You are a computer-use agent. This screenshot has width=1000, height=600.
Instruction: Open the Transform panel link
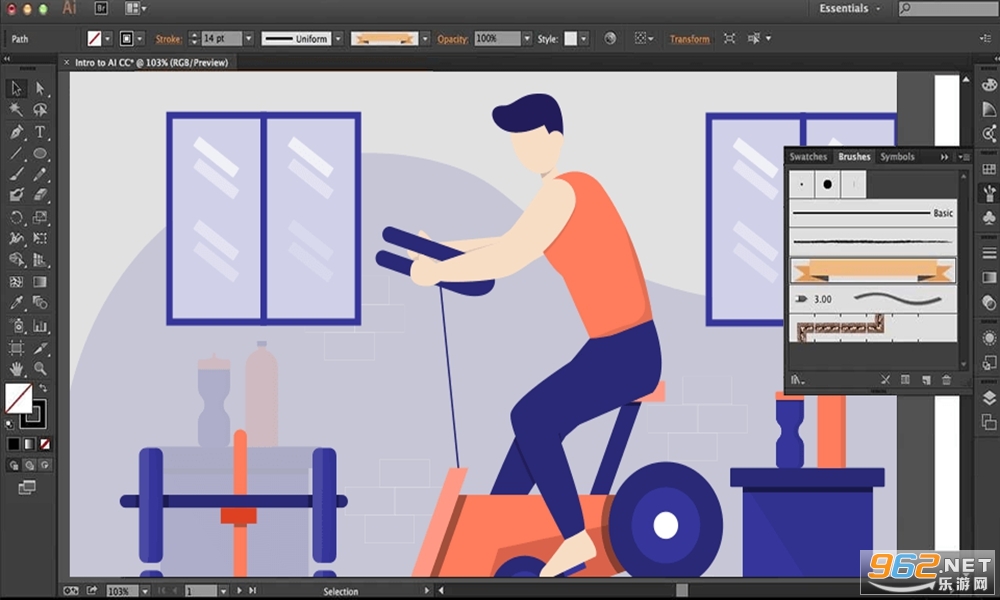[x=689, y=39]
